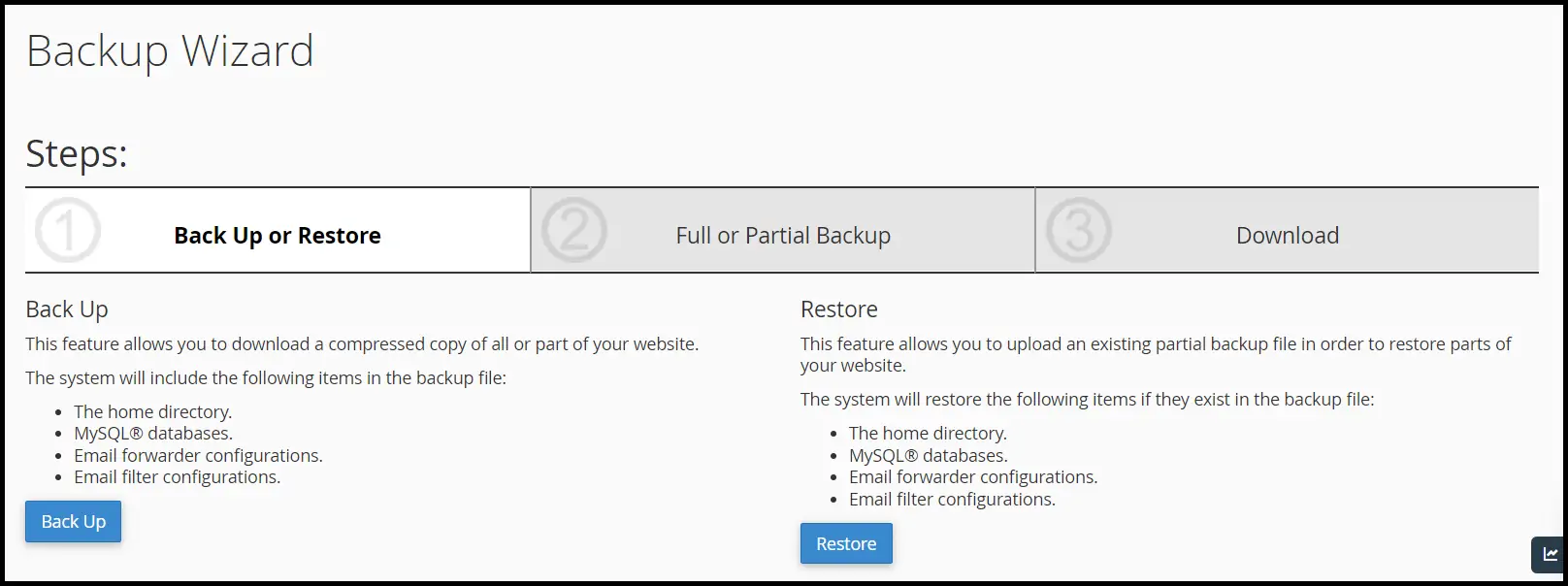Go to the Full or Partial Backup step
This screenshot has height=586, width=1568.
click(x=783, y=236)
